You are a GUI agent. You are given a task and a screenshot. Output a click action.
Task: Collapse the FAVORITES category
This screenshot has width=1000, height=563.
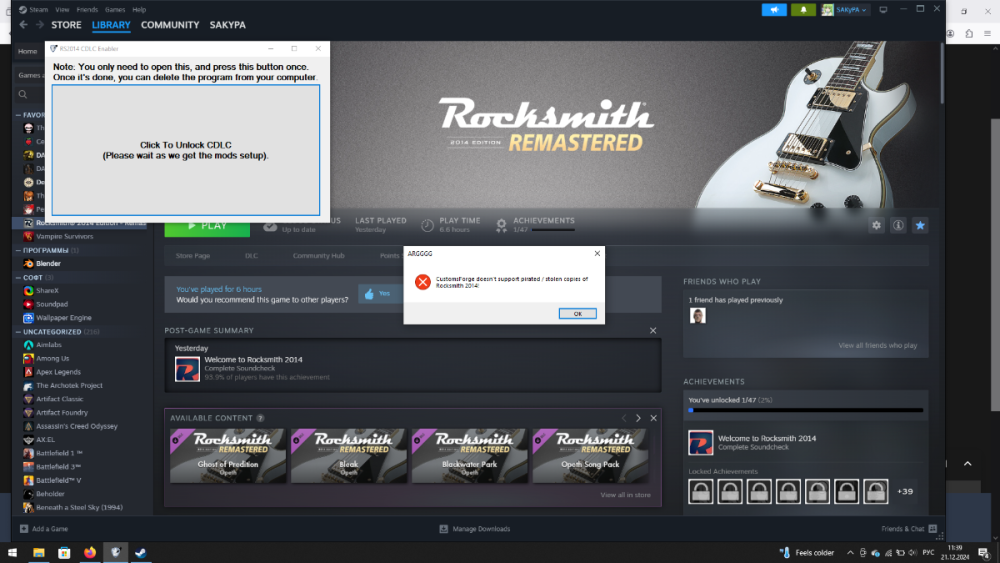(x=18, y=115)
